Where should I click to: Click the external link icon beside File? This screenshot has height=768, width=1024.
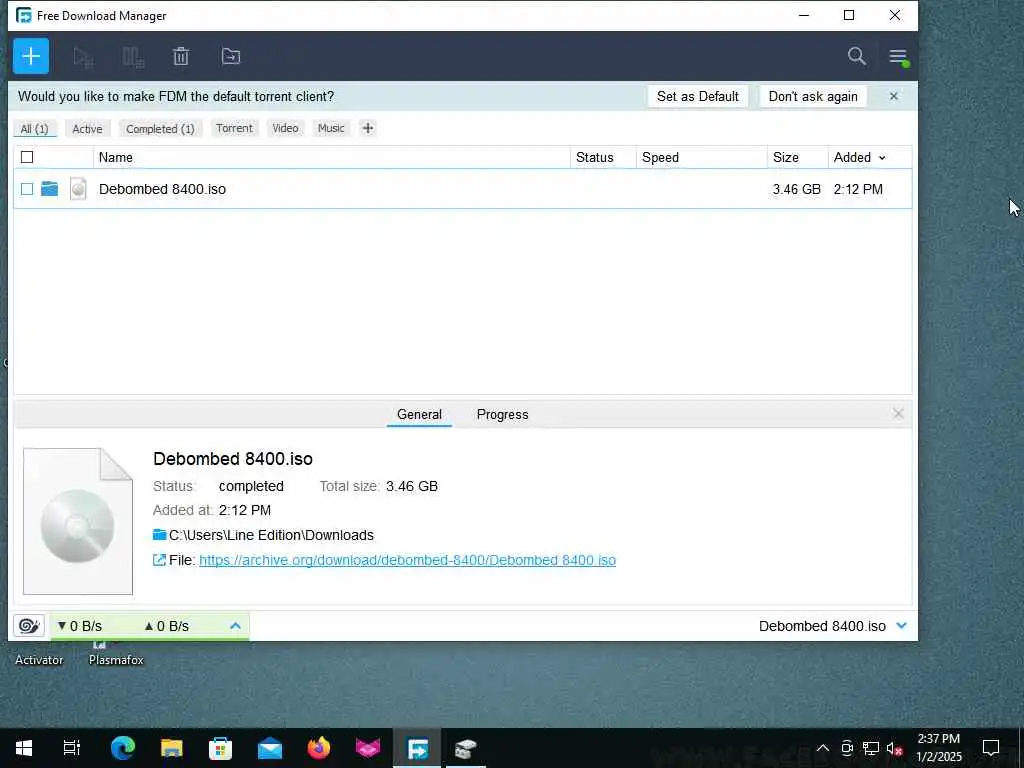point(159,560)
